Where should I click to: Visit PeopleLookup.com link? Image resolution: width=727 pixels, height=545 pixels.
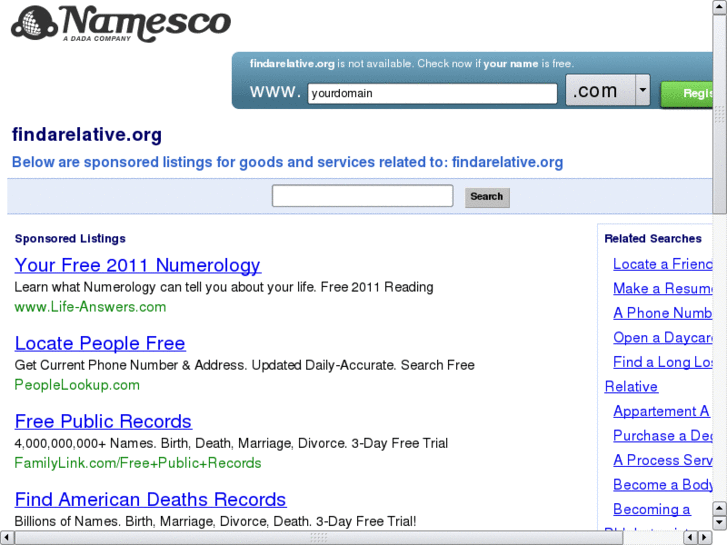(x=77, y=385)
